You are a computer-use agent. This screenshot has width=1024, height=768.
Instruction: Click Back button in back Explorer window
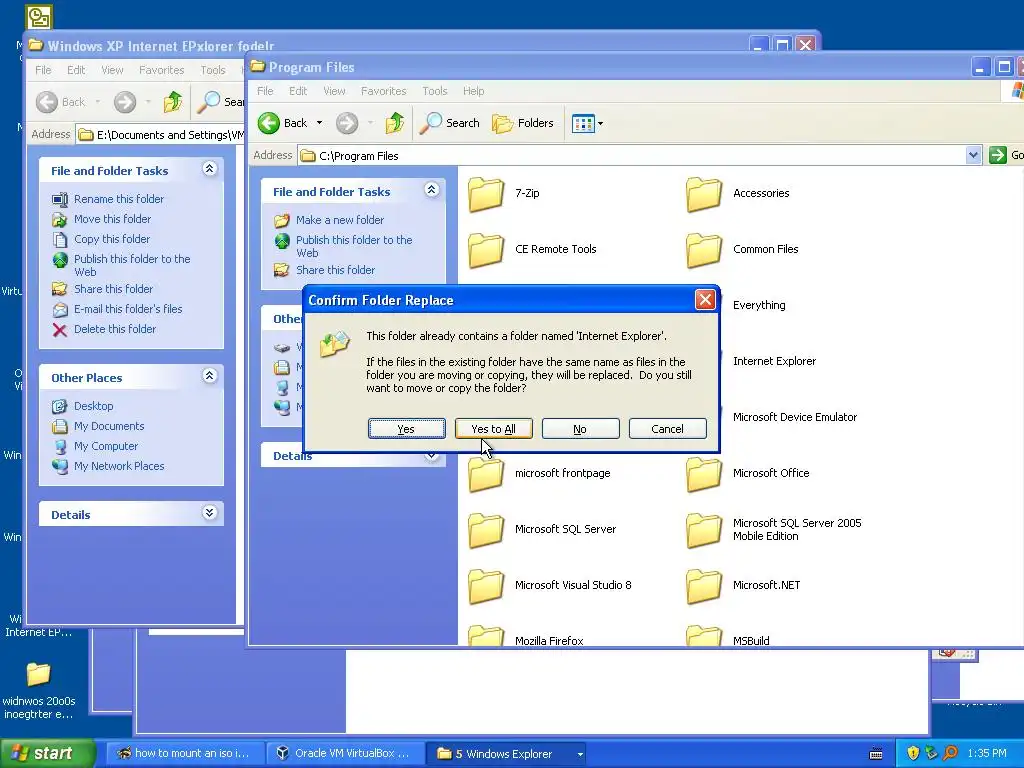[61, 102]
